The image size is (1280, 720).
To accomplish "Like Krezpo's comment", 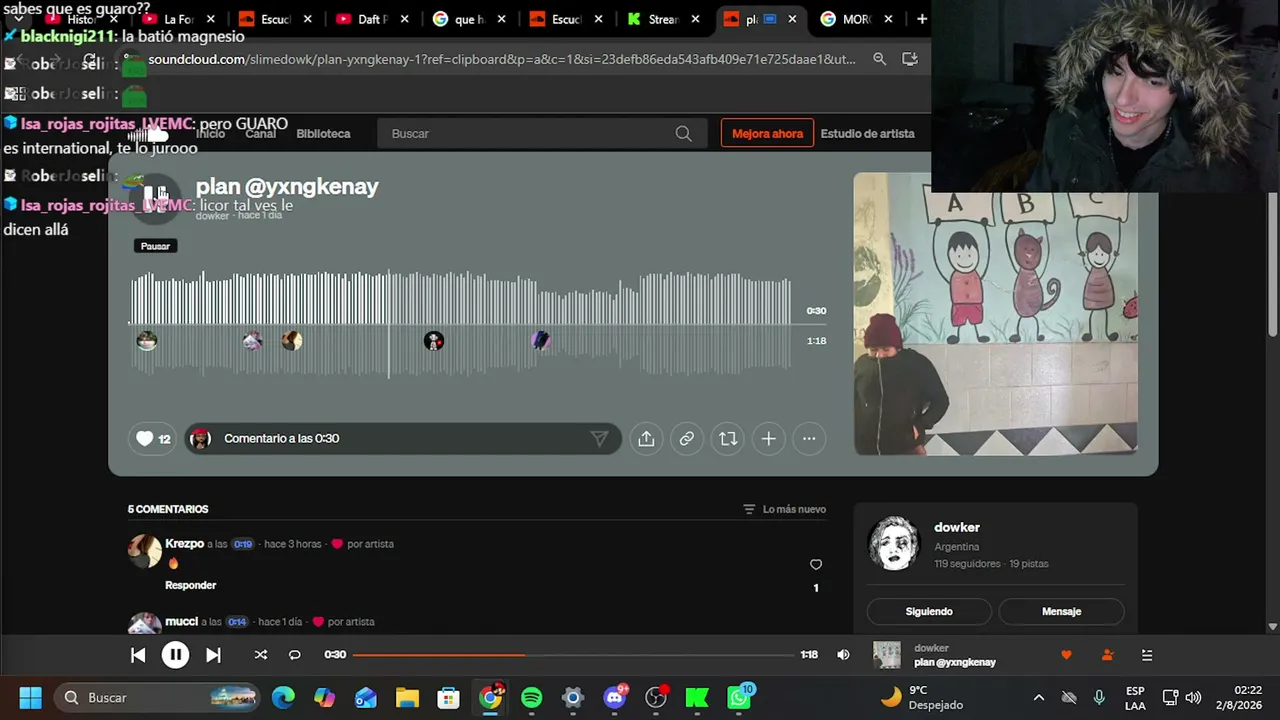I will point(816,565).
